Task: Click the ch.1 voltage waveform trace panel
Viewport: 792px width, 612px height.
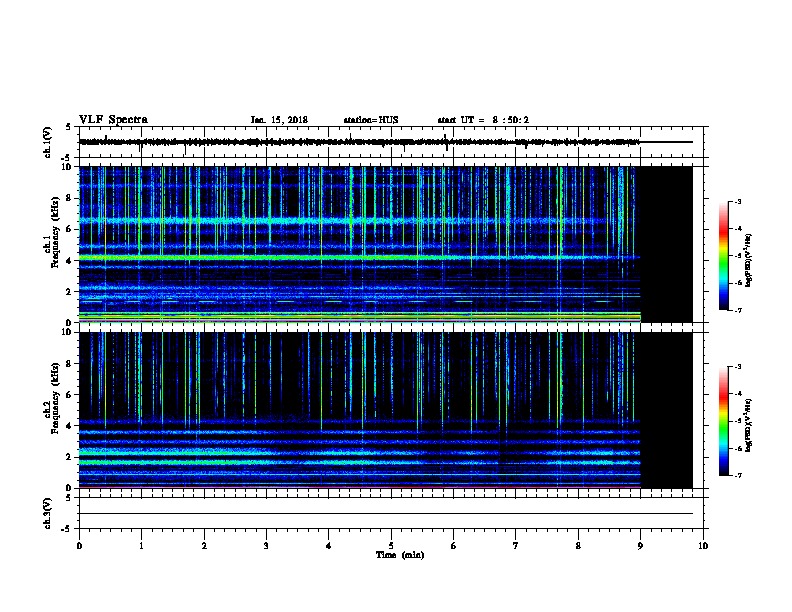Action: coord(393,142)
